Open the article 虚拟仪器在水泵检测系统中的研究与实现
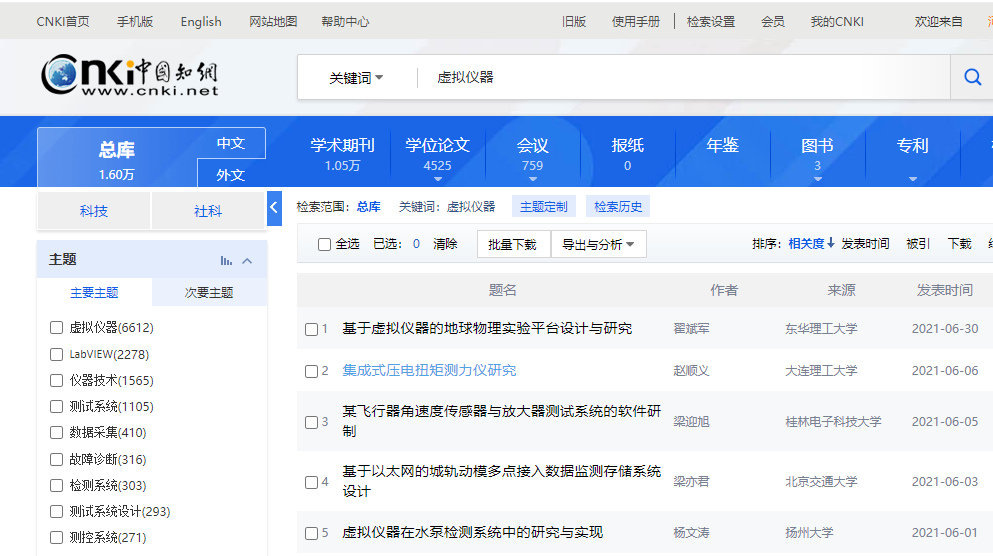The image size is (993, 556). 472,533
